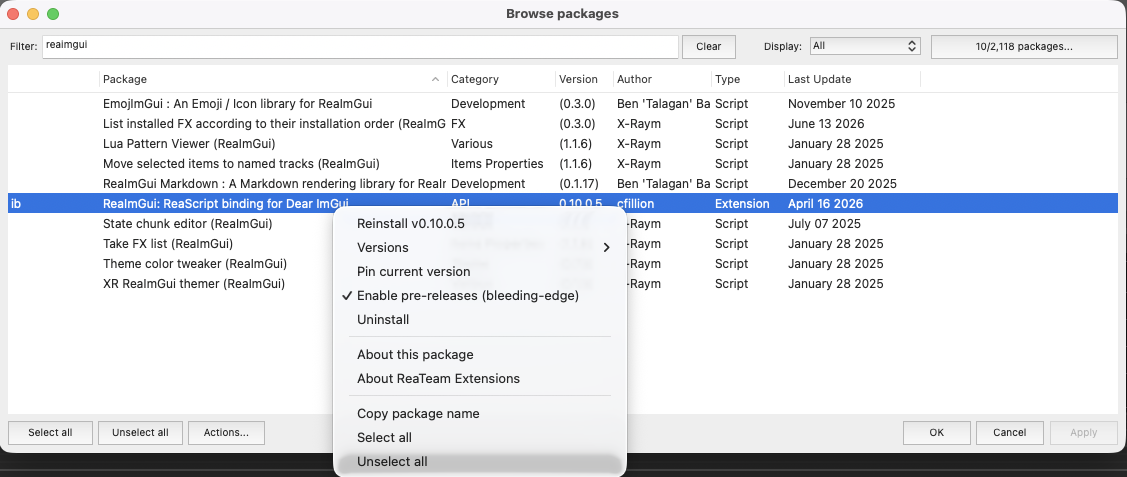
Task: Select the Theme color tweaker (ReaImGui) row
Action: pyautogui.click(x=563, y=264)
